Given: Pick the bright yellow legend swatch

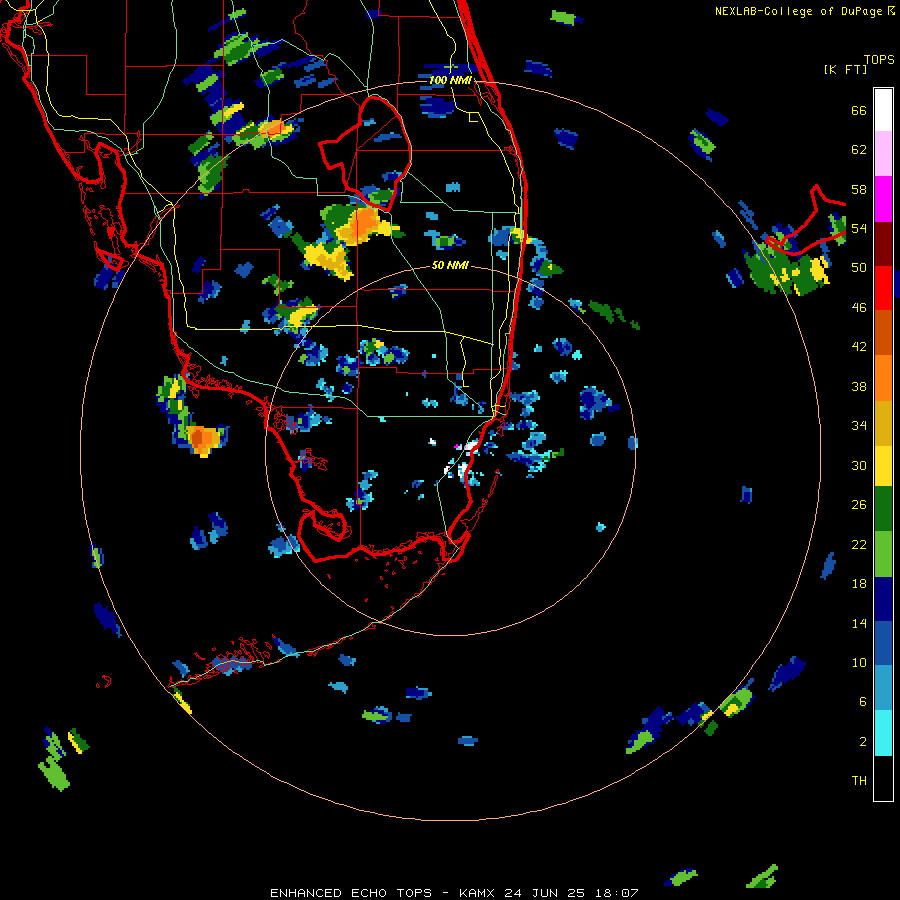Looking at the screenshot, I should 883,465.
